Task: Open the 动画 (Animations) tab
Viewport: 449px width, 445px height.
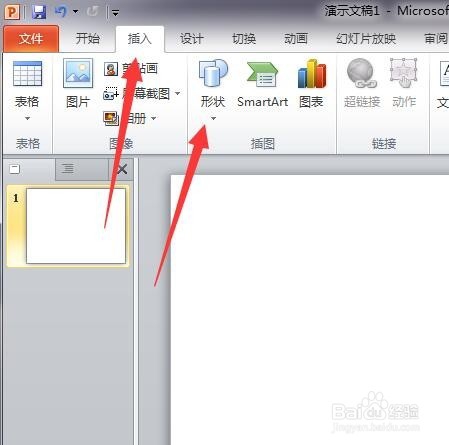Action: tap(296, 39)
